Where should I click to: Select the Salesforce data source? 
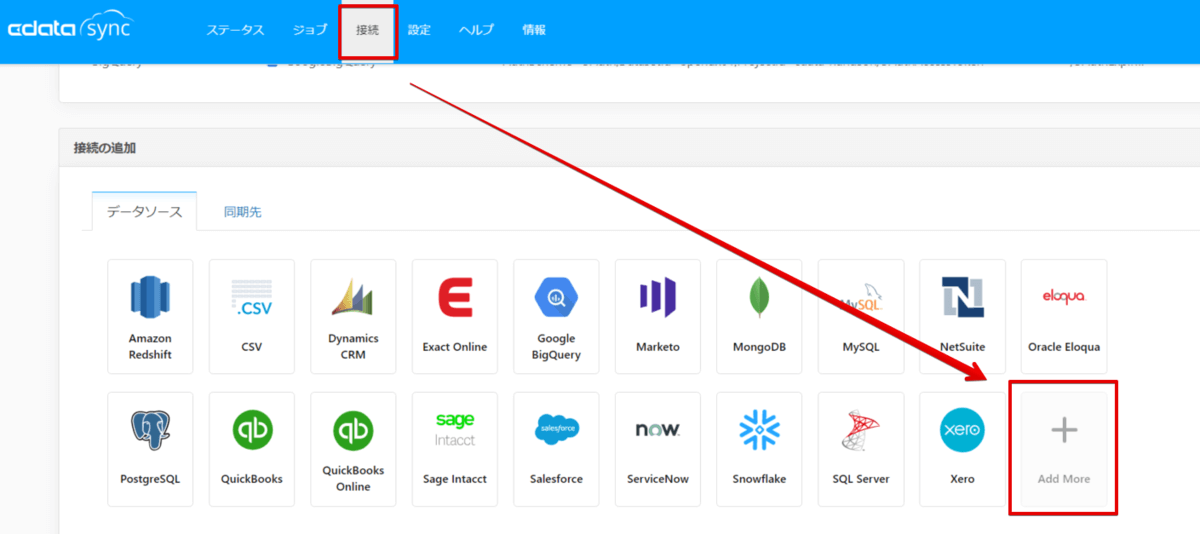click(557, 449)
